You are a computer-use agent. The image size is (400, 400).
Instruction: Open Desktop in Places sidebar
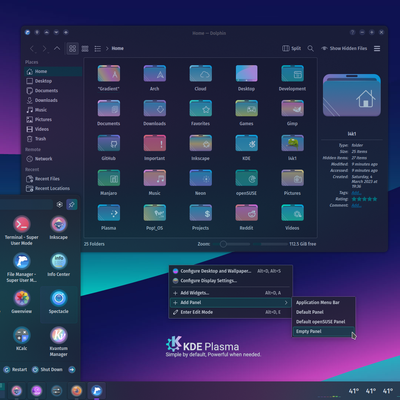coord(53,81)
